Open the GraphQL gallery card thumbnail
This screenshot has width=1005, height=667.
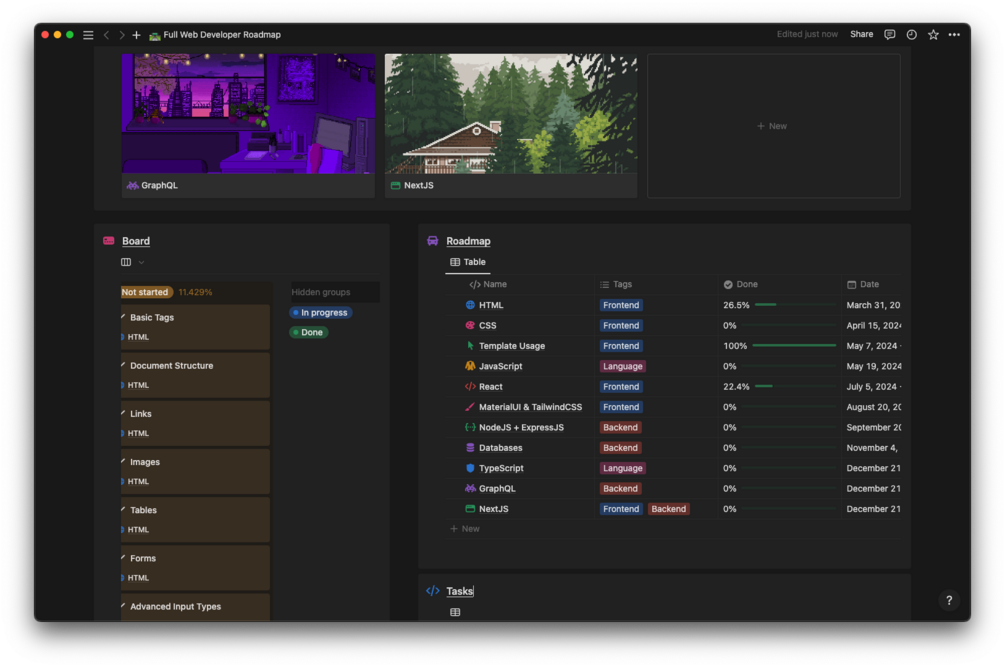tap(248, 113)
